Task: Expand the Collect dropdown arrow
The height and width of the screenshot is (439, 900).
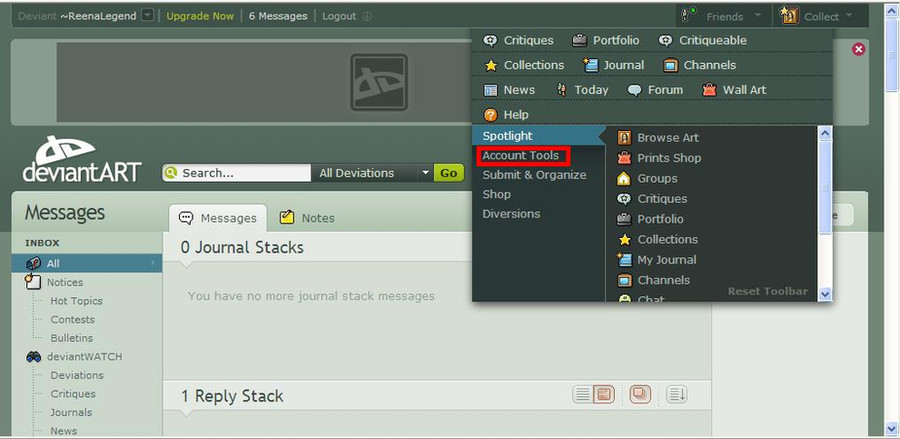Action: (x=849, y=16)
